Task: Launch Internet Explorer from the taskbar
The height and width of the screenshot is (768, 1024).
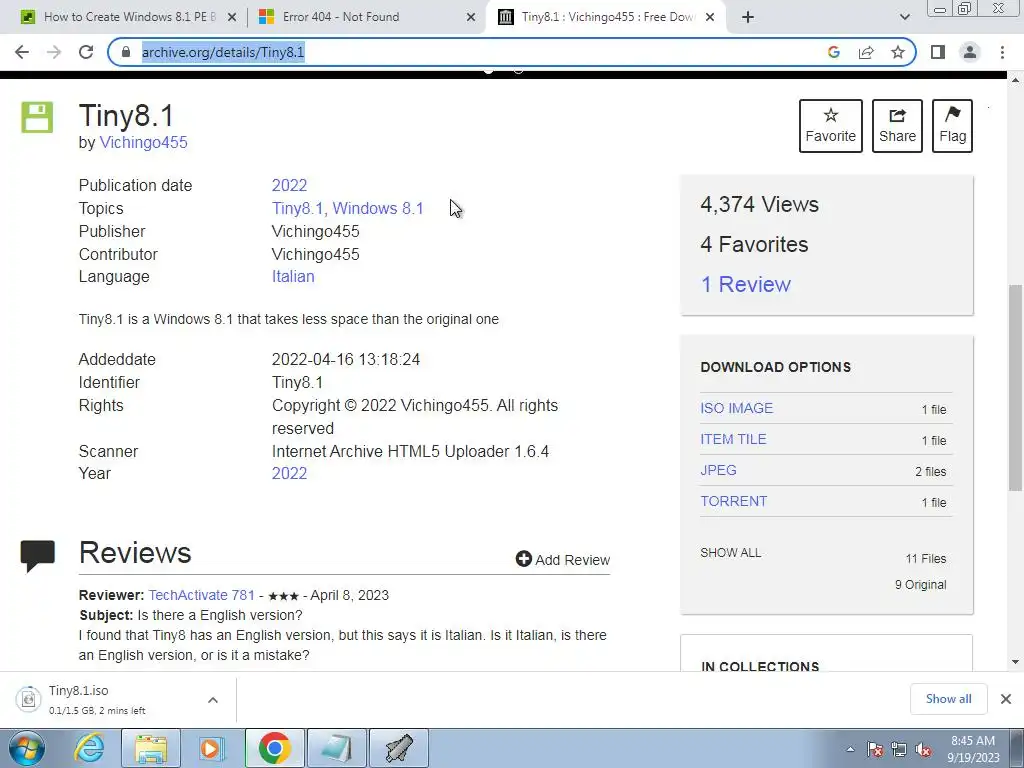Action: [x=89, y=748]
